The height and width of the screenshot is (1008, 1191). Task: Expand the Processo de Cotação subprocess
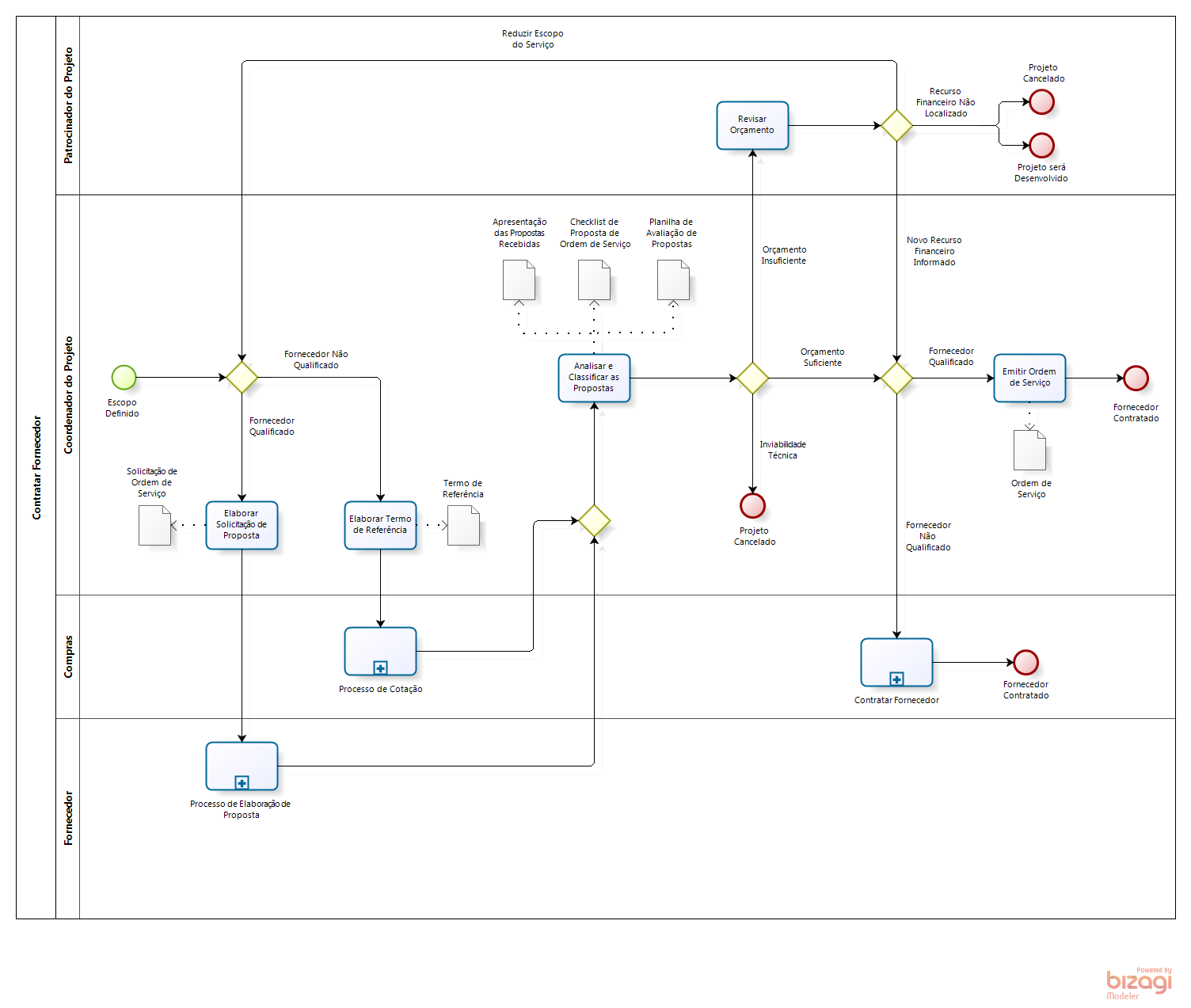pos(380,668)
